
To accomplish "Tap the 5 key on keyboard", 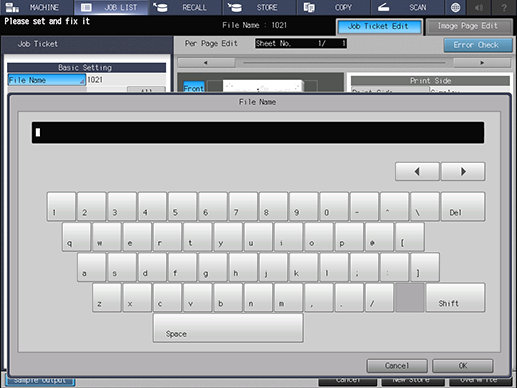I will click(183, 206).
